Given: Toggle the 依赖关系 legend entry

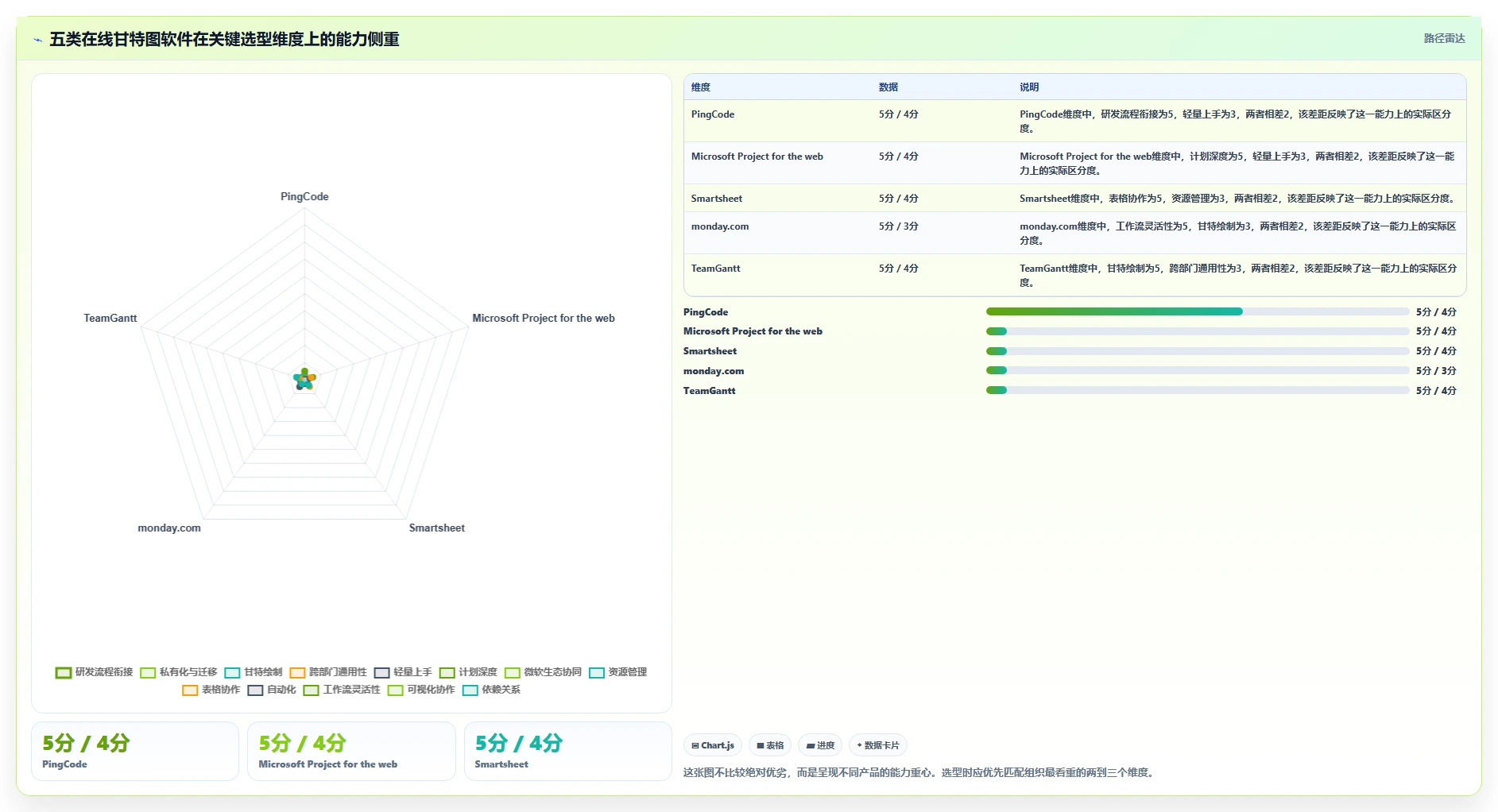Looking at the screenshot, I should (x=491, y=690).
